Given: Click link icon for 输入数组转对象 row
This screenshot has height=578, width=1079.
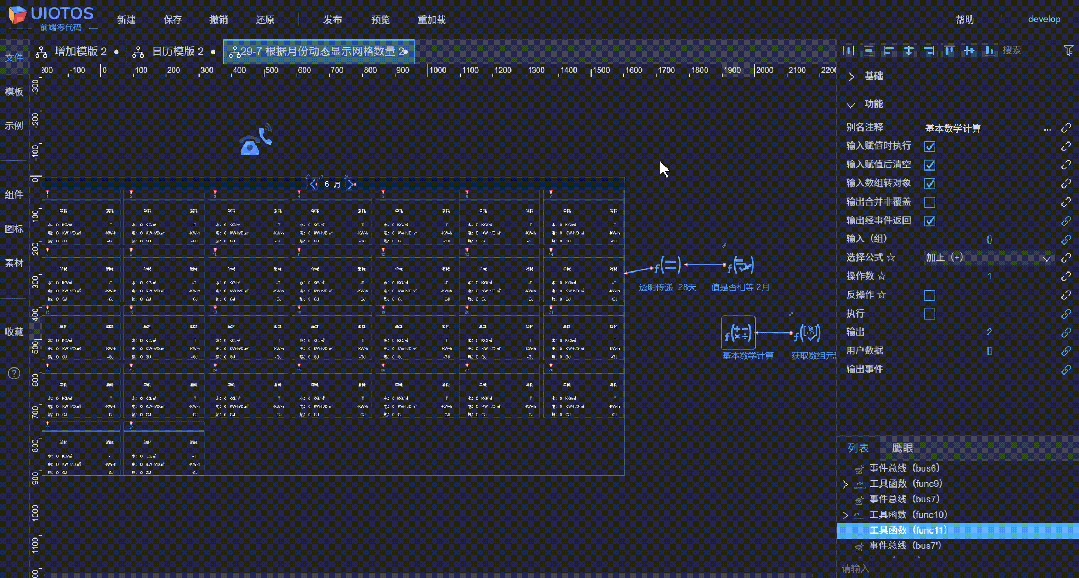Looking at the screenshot, I should pos(1066,184).
